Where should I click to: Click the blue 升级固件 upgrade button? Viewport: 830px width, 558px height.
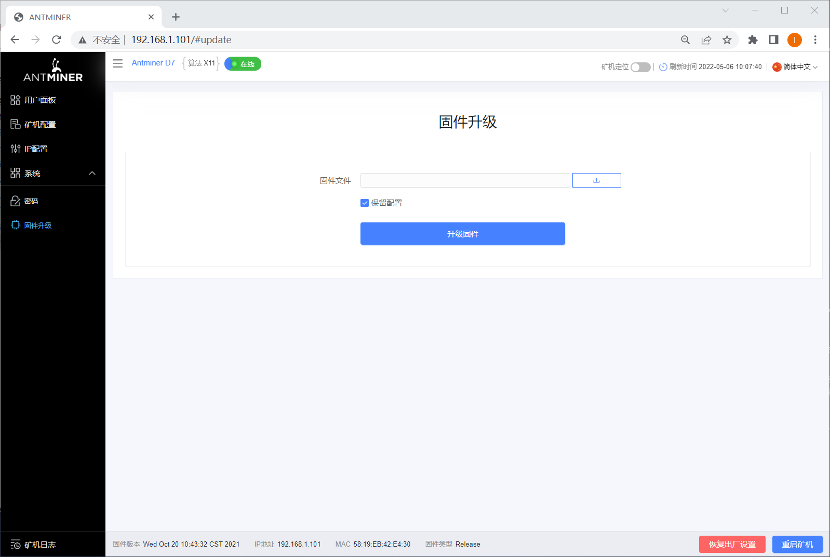(463, 233)
